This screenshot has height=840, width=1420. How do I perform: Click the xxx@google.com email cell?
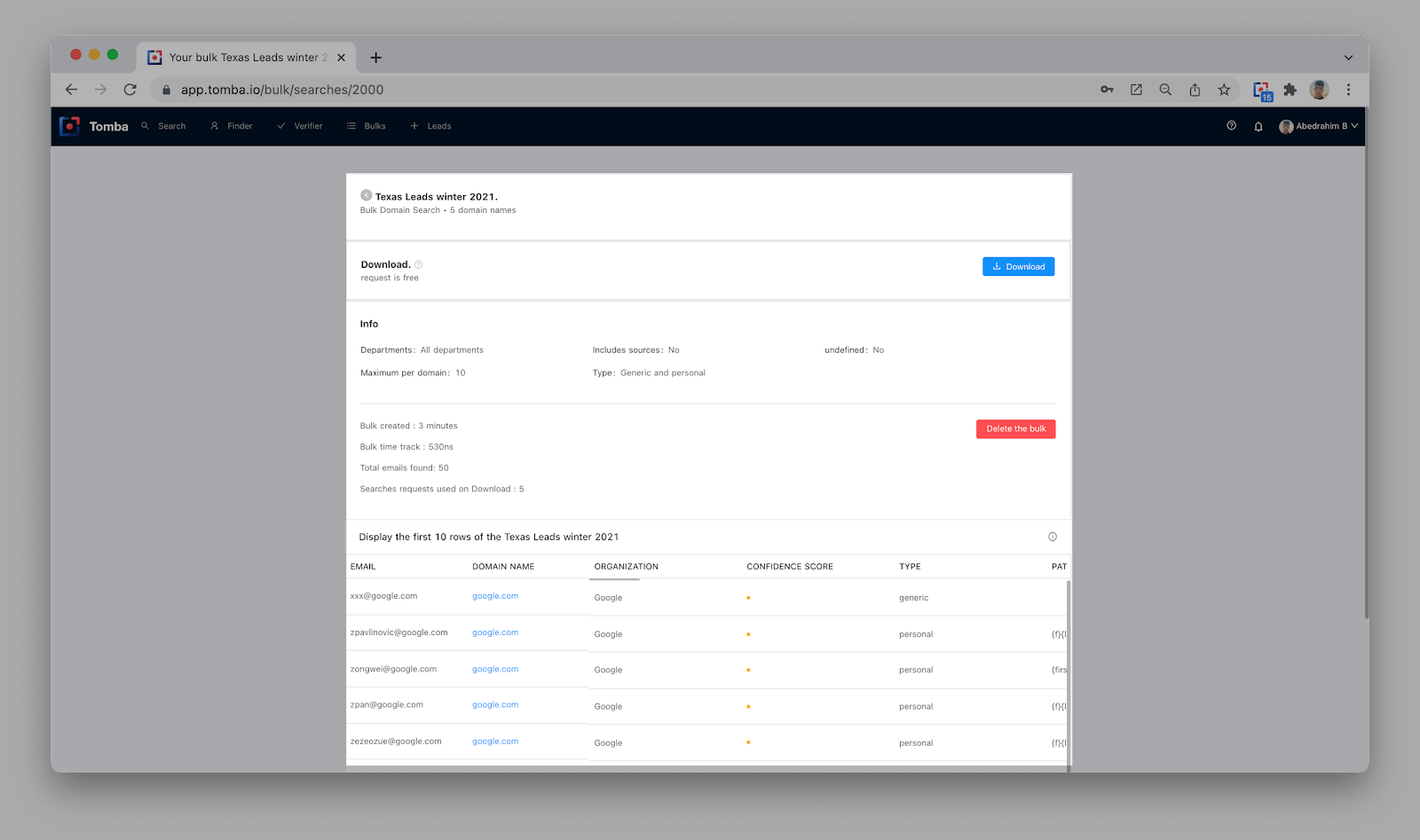[383, 596]
